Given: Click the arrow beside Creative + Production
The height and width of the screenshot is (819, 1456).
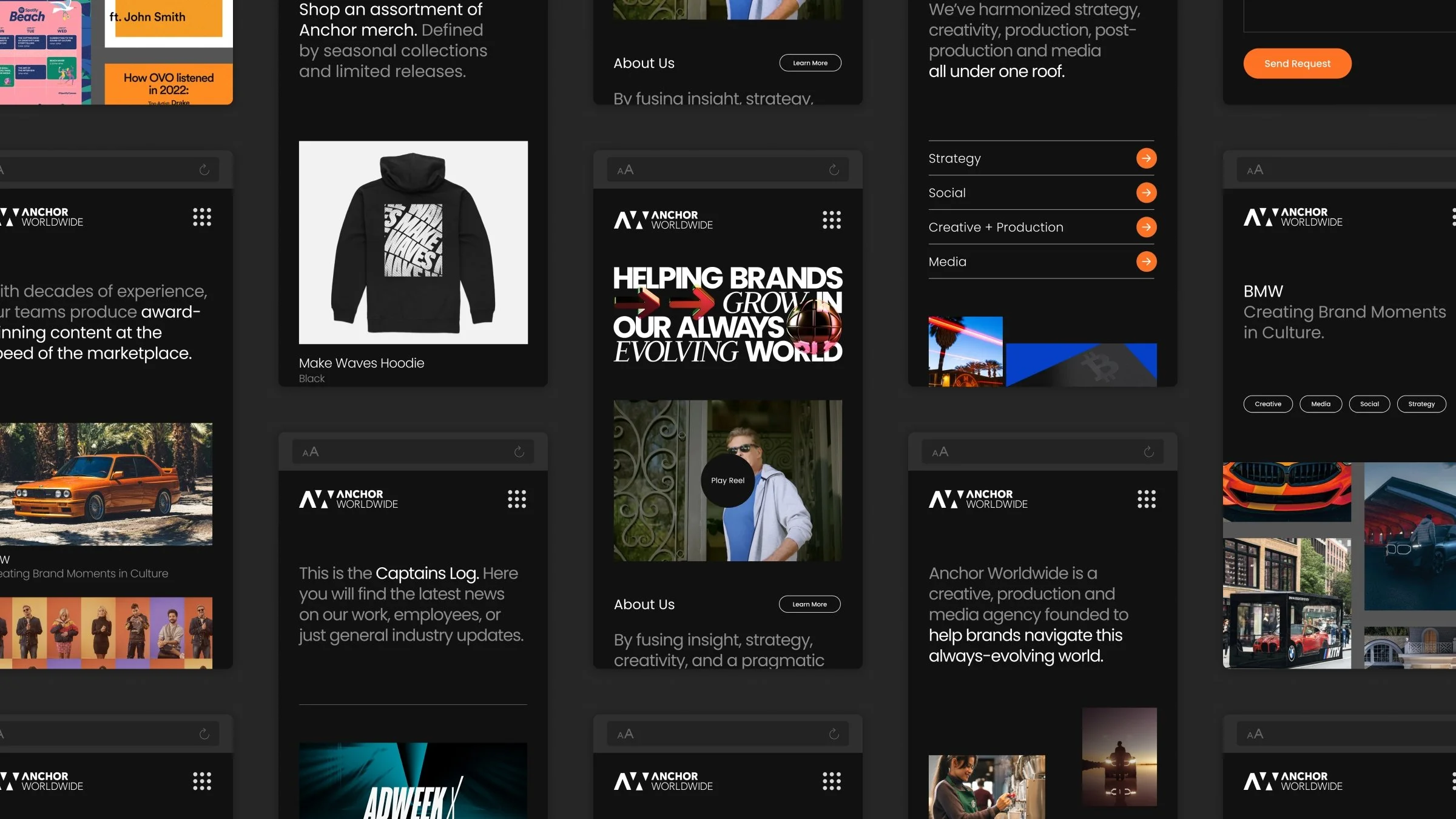Looking at the screenshot, I should tap(1146, 227).
